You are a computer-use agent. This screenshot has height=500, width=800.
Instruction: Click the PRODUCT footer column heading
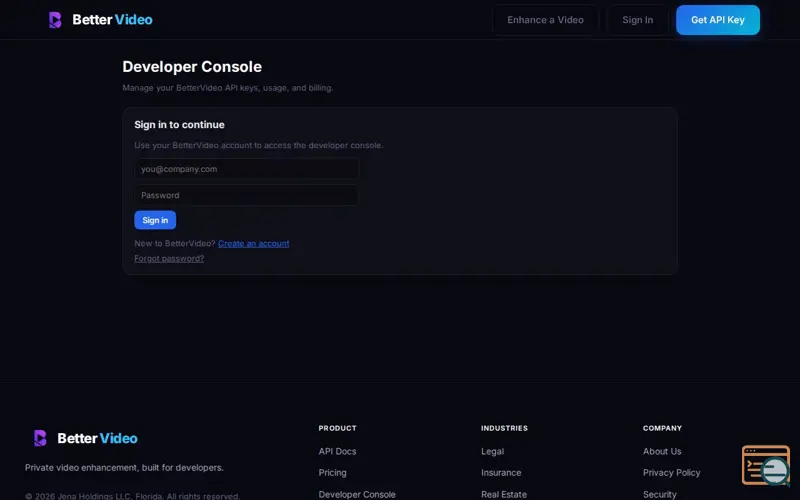337,428
